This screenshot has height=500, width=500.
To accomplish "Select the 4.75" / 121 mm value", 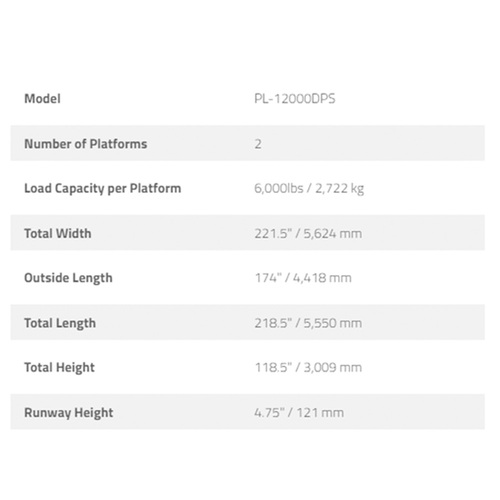I will coord(299,413).
